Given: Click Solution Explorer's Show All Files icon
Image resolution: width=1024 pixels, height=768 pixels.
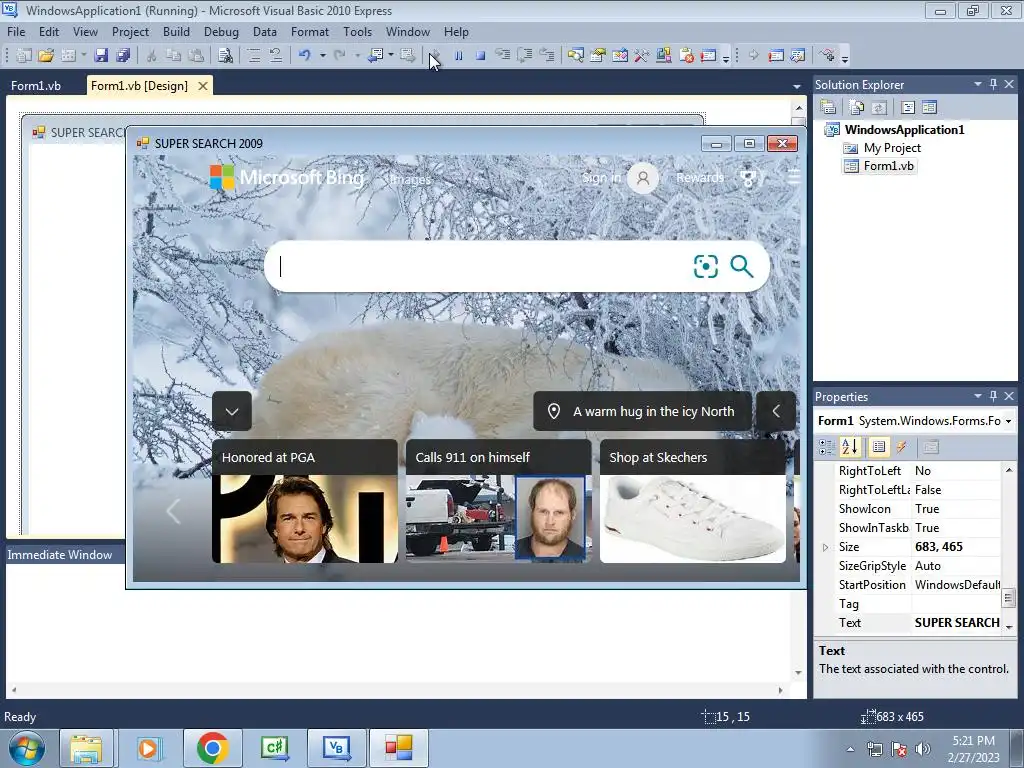Looking at the screenshot, I should (x=857, y=107).
